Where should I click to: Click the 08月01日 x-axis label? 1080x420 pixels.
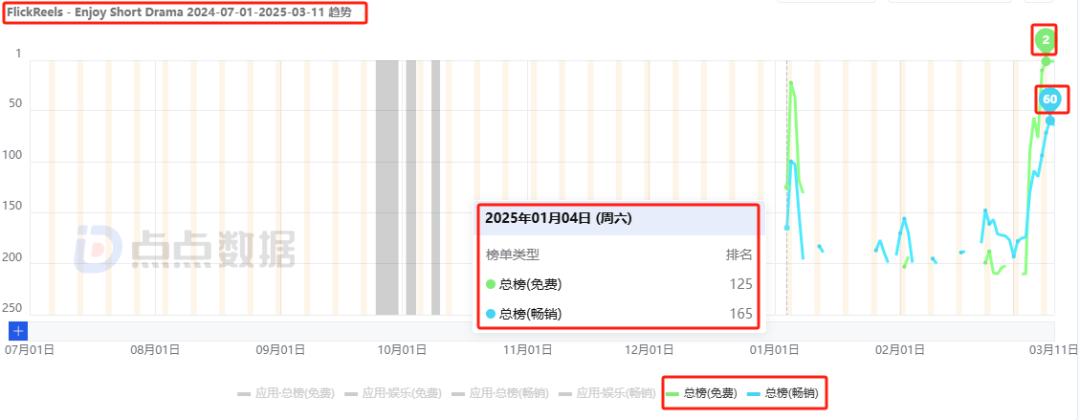pyautogui.click(x=155, y=349)
